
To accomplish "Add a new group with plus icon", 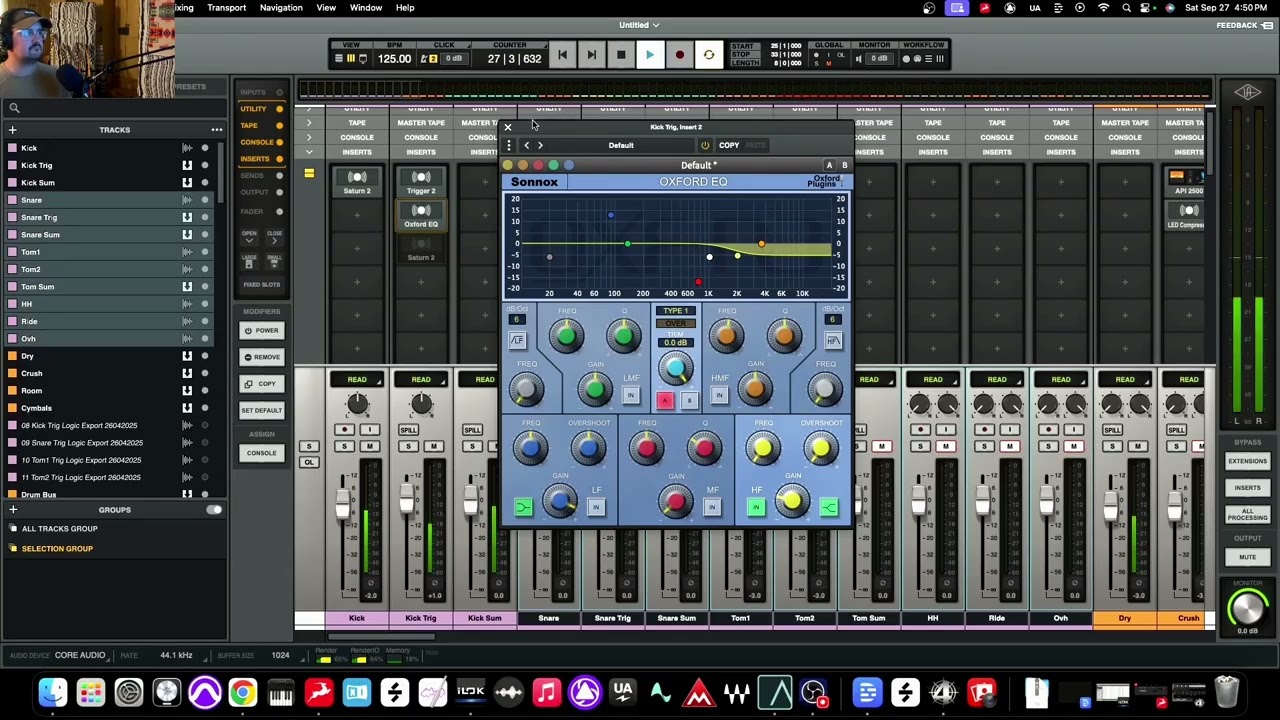I will (13, 510).
